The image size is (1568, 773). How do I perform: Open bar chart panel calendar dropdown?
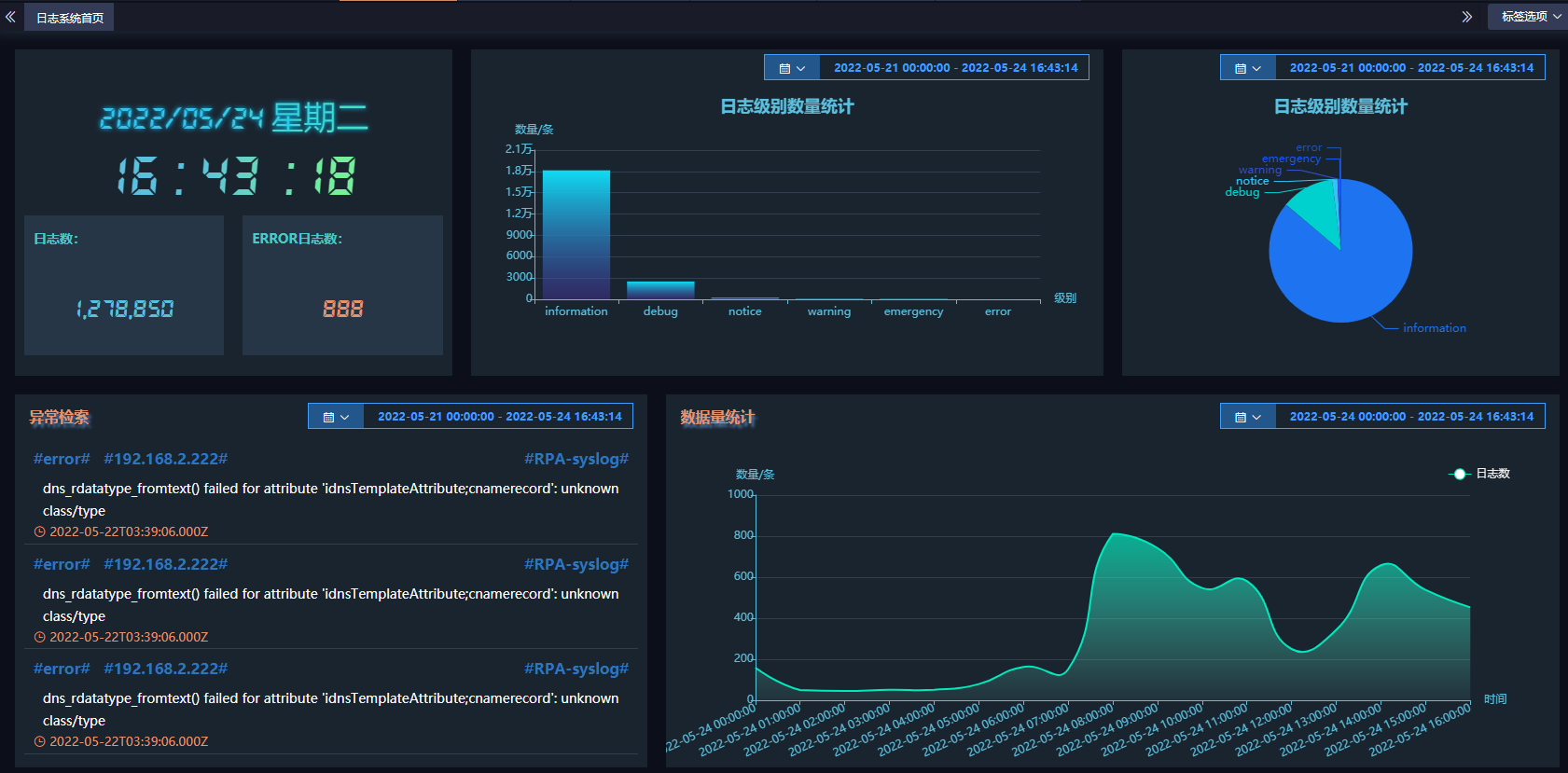[791, 68]
